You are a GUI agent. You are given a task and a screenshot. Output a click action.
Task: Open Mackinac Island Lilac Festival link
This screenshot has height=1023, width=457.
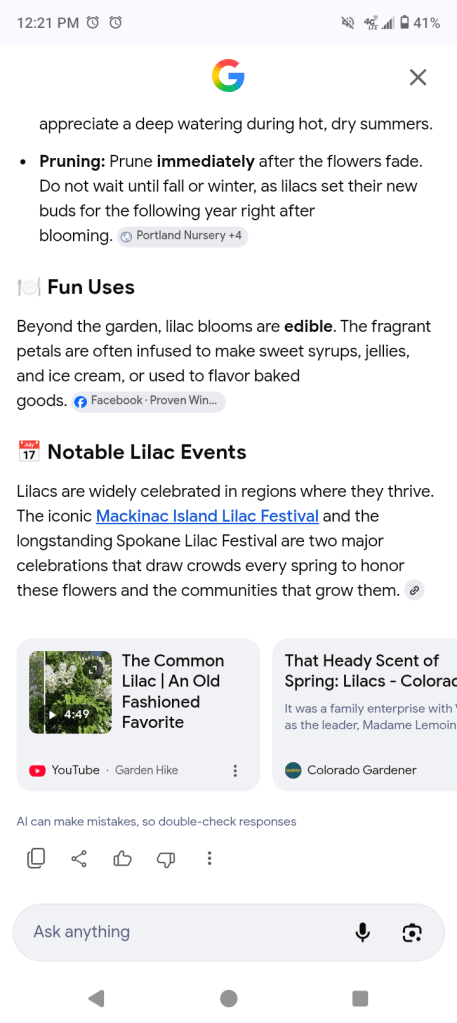pos(207,516)
